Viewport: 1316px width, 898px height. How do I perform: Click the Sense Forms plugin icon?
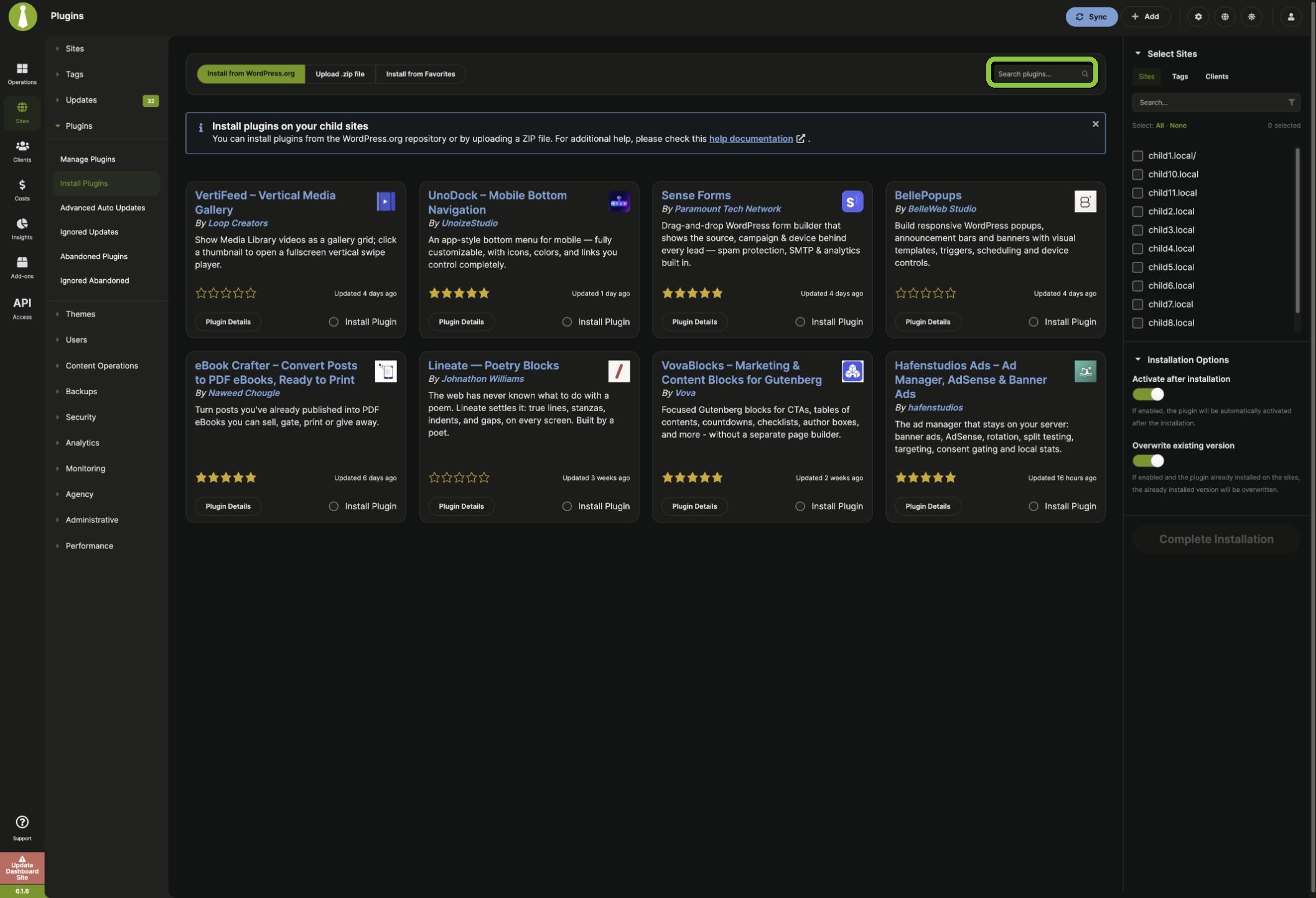(x=852, y=201)
